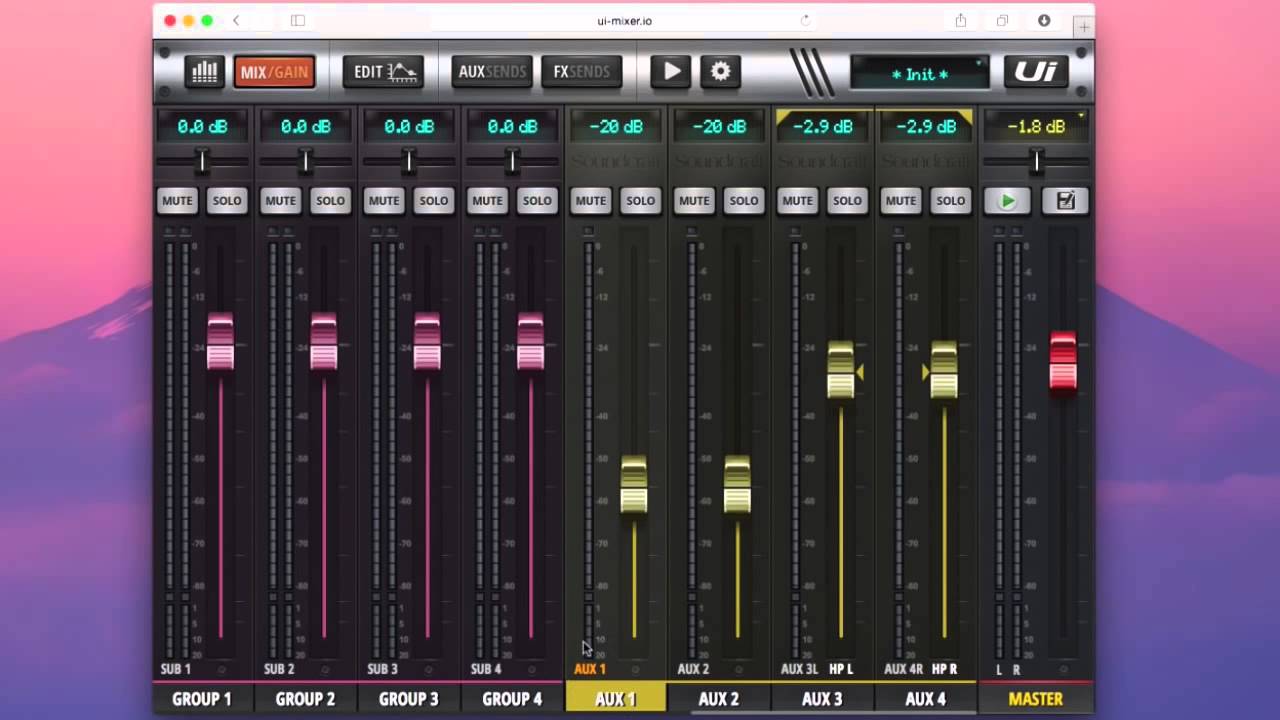Click Safari back navigation arrow
This screenshot has width=1280, height=720.
(236, 20)
